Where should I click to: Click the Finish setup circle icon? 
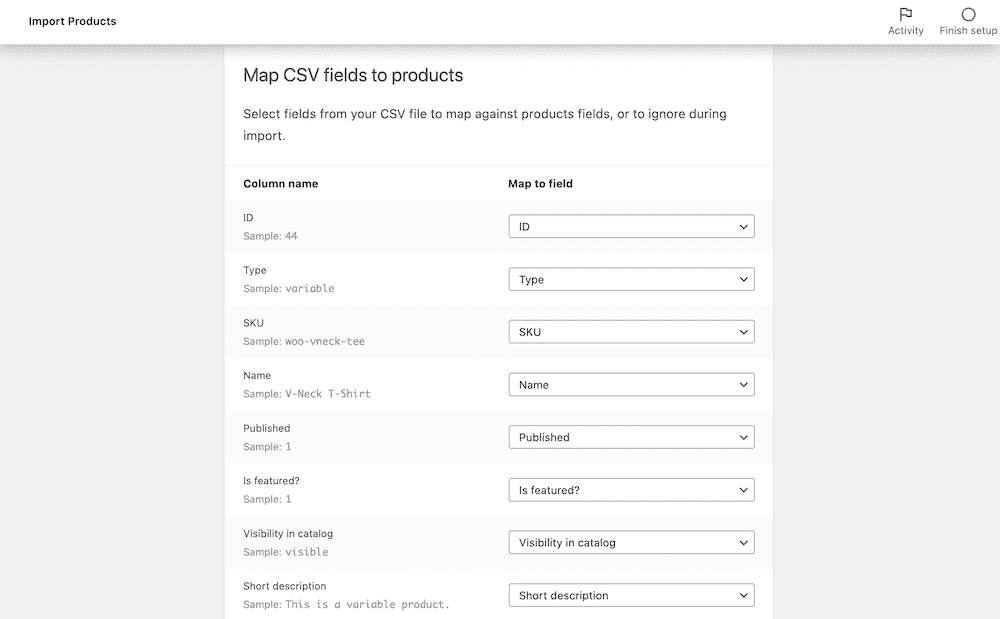point(967,14)
